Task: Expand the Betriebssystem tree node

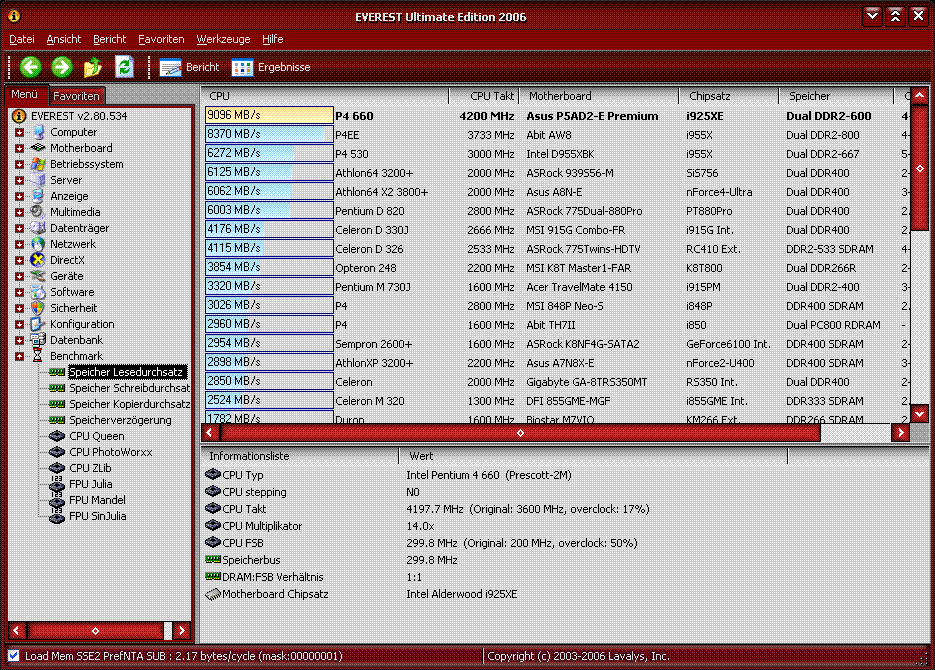Action: click(x=20, y=165)
